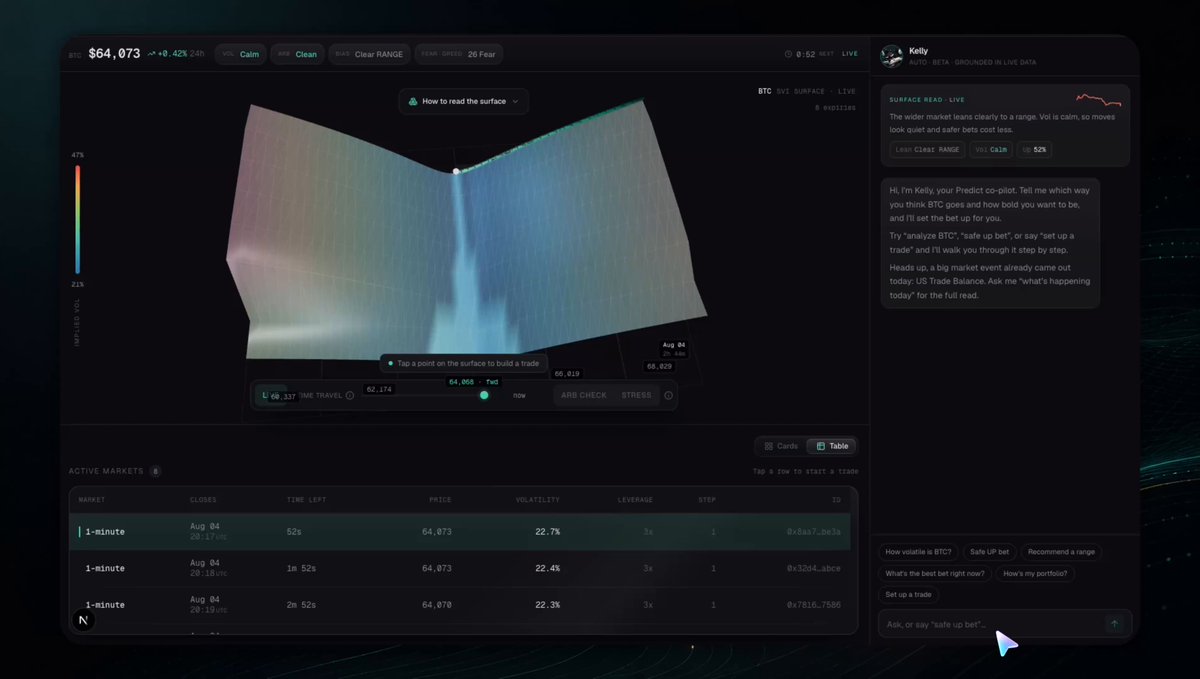Screen dimensions: 1200x679
Task: Click market ID 0x32d4…abce
Action: pyautogui.click(x=814, y=568)
